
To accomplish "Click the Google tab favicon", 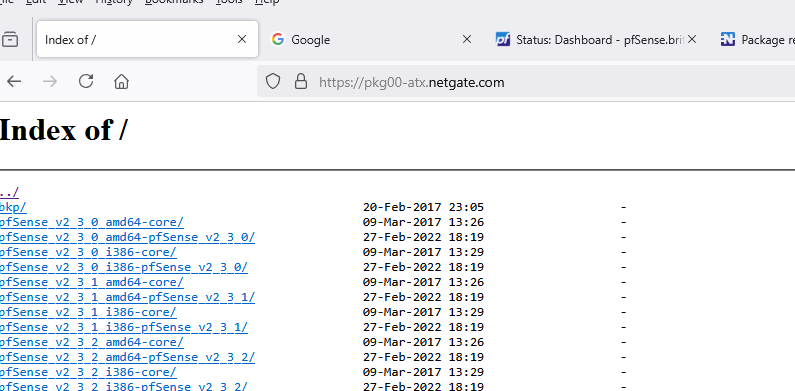I will (277, 39).
